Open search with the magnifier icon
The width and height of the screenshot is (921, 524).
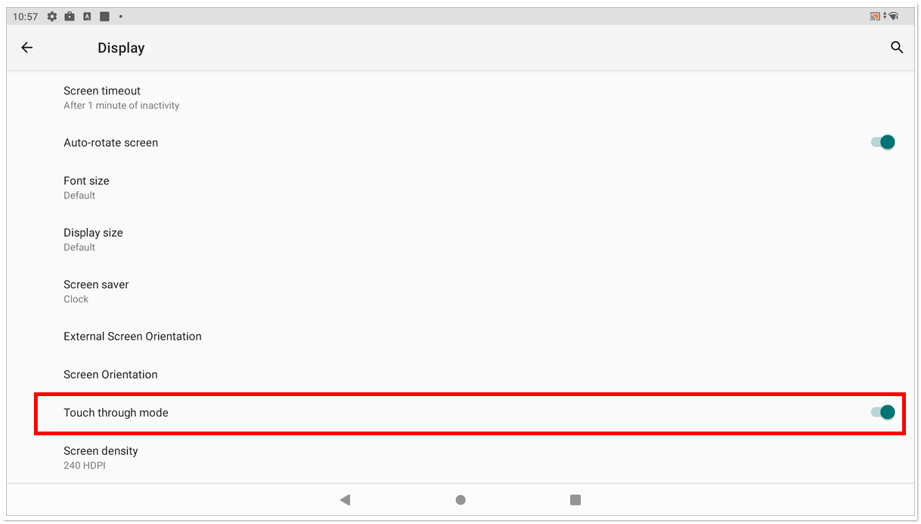point(896,48)
